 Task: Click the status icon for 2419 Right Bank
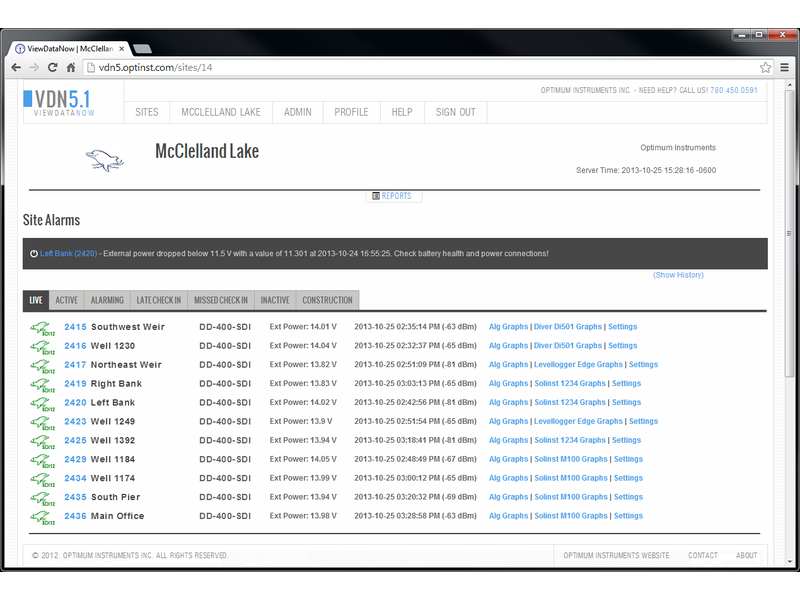click(42, 385)
